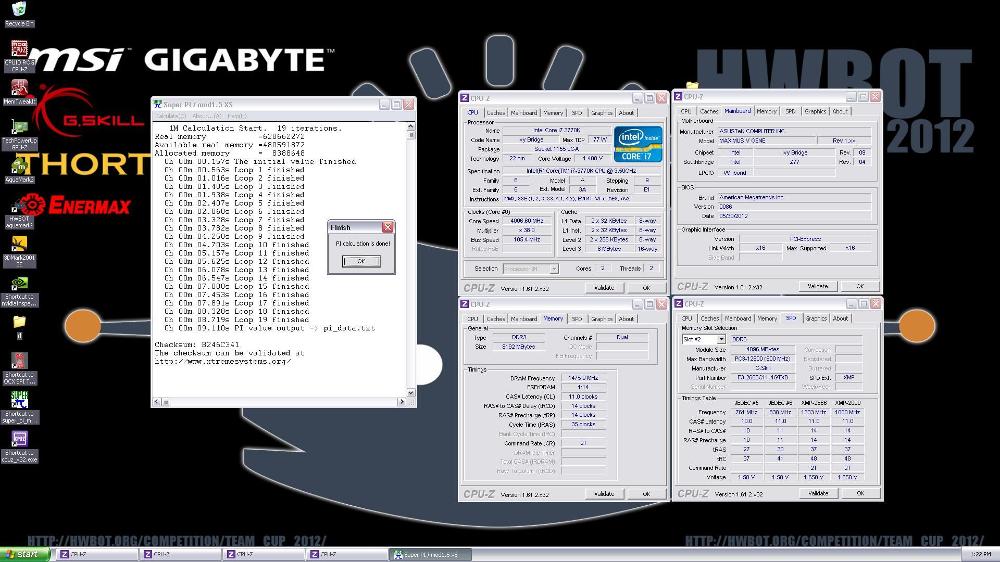Viewport: 1000px width, 562px height.
Task: Switch to Caches tab in the CPU-tab CPU-Z window
Action: click(x=496, y=112)
